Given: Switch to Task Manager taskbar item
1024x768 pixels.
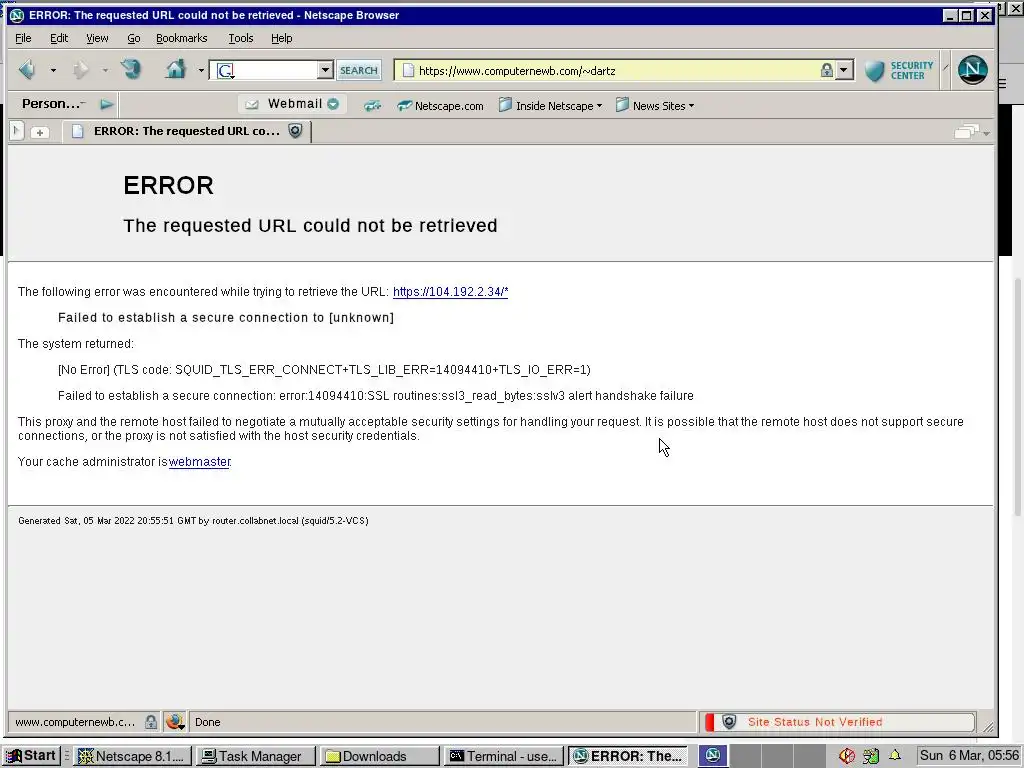Looking at the screenshot, I should [x=255, y=756].
